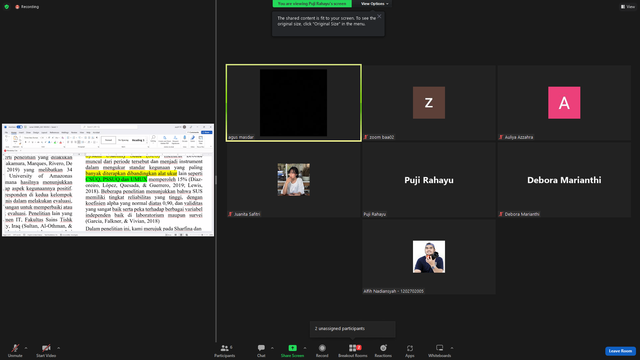640x360 pixels.
Task: Open the font name combo box in Word
Action: click(32, 138)
